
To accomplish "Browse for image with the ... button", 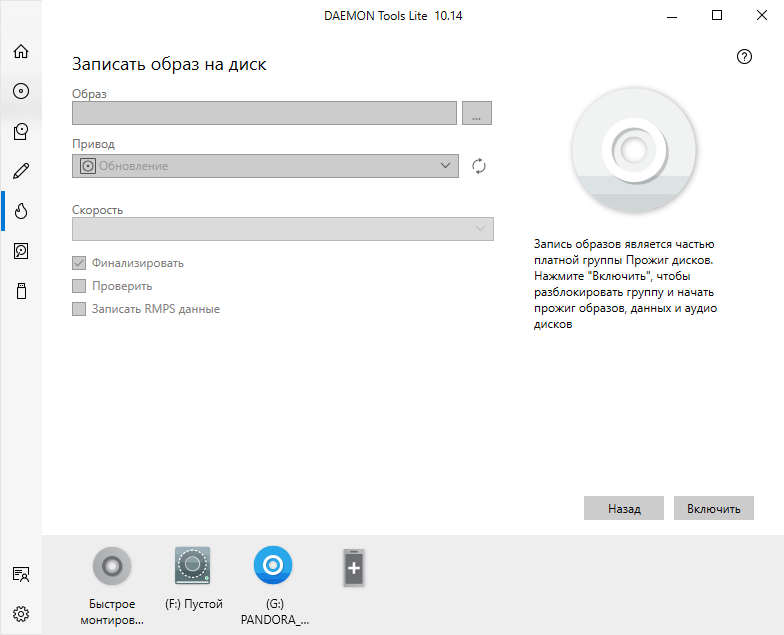I will click(x=476, y=113).
